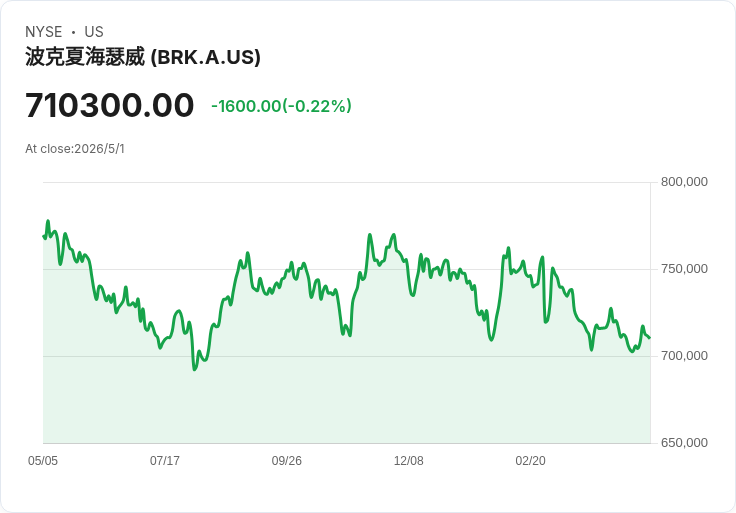Click the 05/05 date axis label

[43, 461]
